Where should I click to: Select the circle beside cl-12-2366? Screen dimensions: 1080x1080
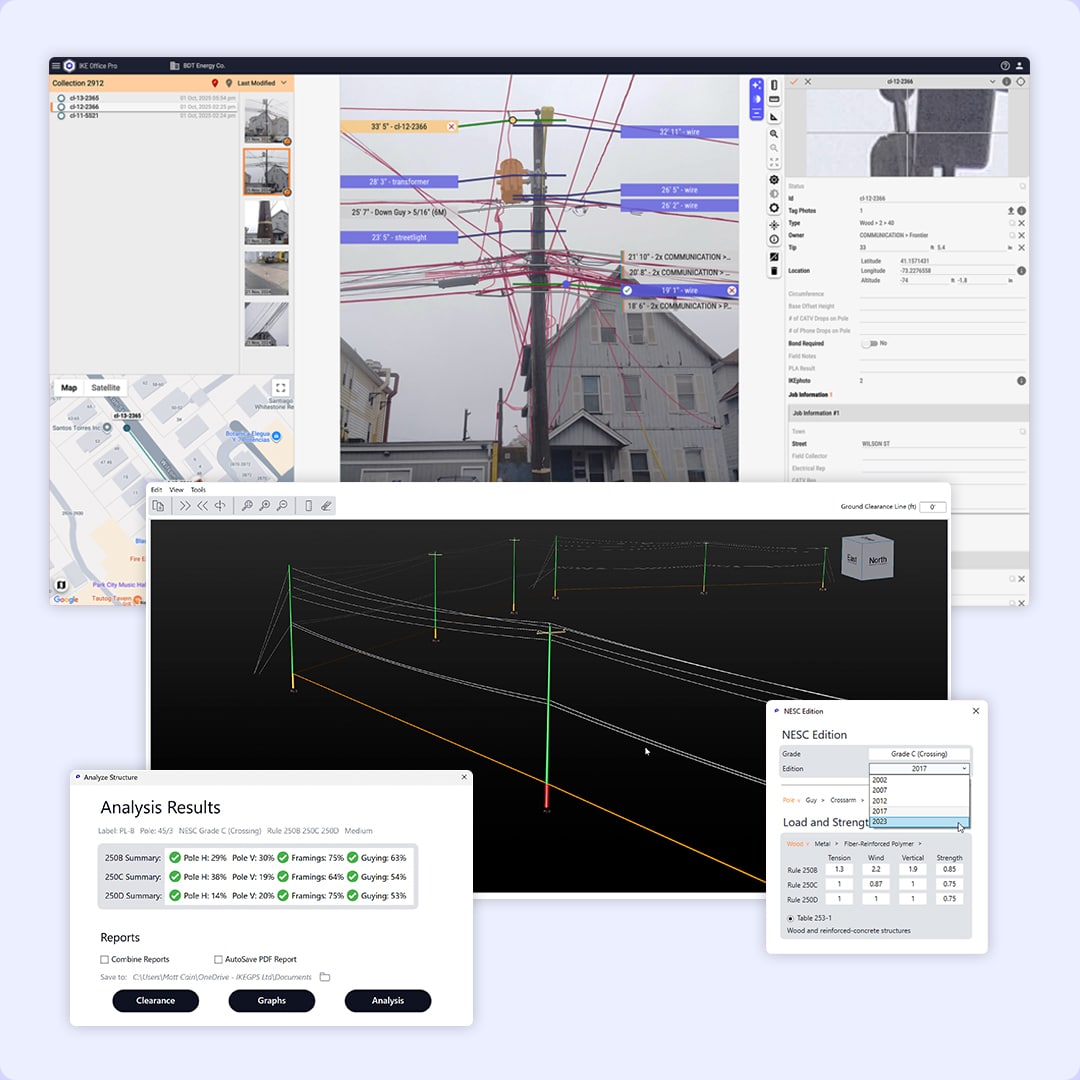pos(61,107)
